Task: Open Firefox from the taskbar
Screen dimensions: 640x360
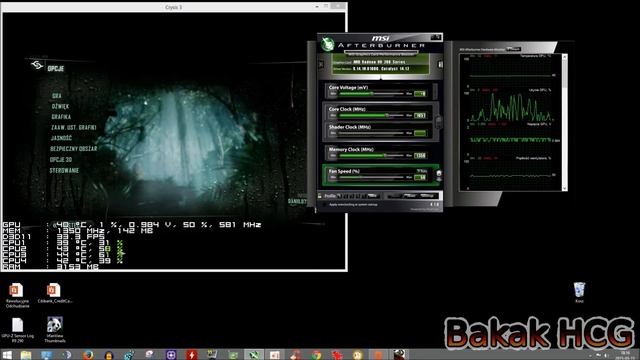Action: click(88, 355)
